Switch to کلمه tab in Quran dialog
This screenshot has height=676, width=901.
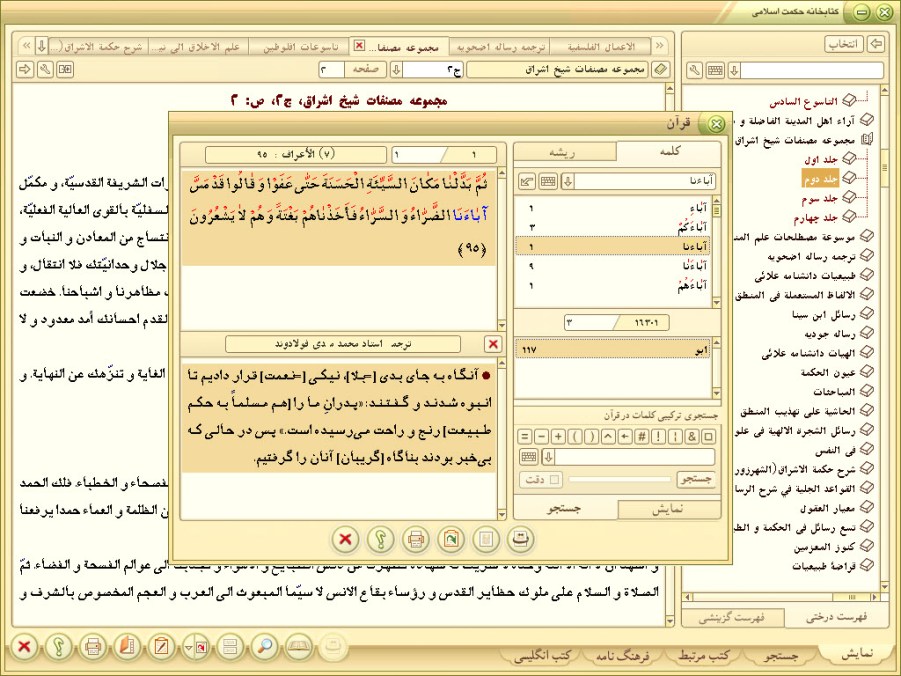tap(670, 151)
